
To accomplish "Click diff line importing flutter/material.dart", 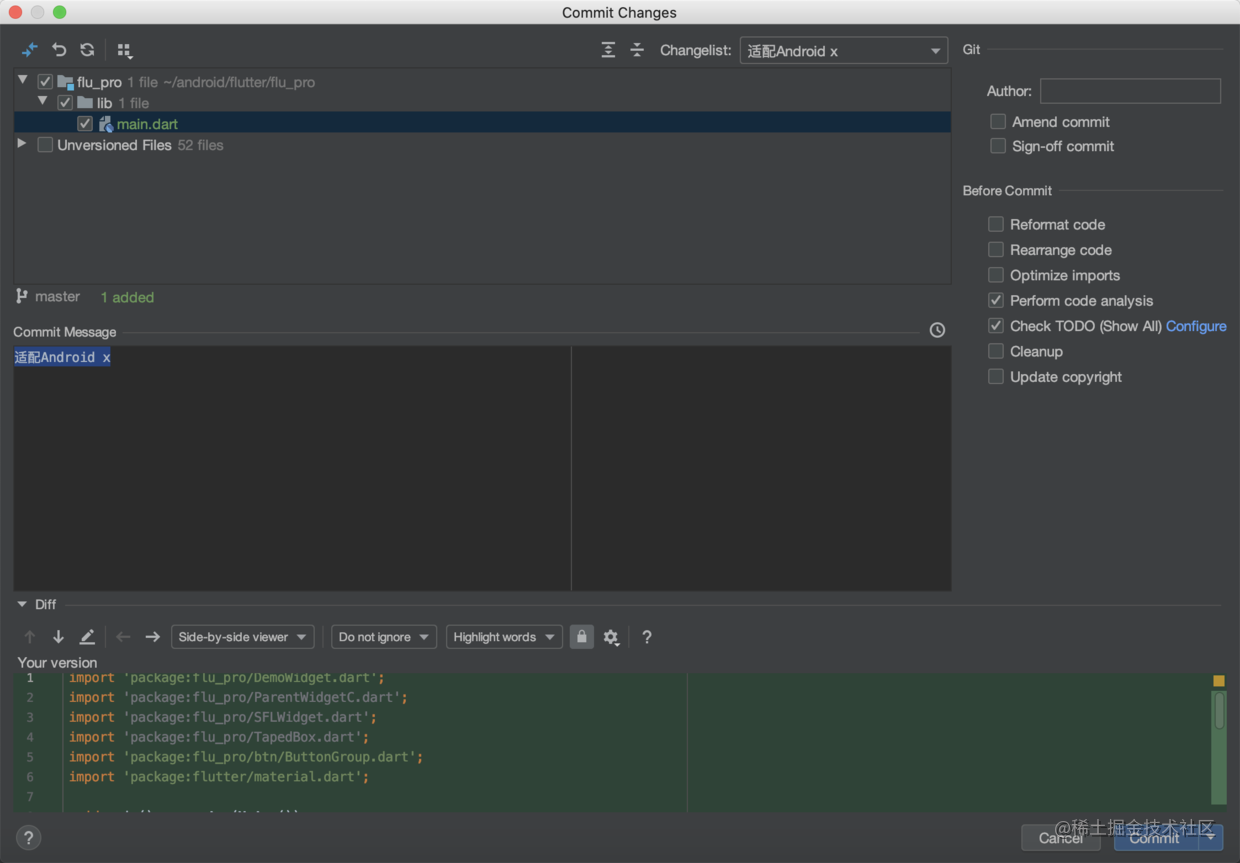I will (219, 777).
